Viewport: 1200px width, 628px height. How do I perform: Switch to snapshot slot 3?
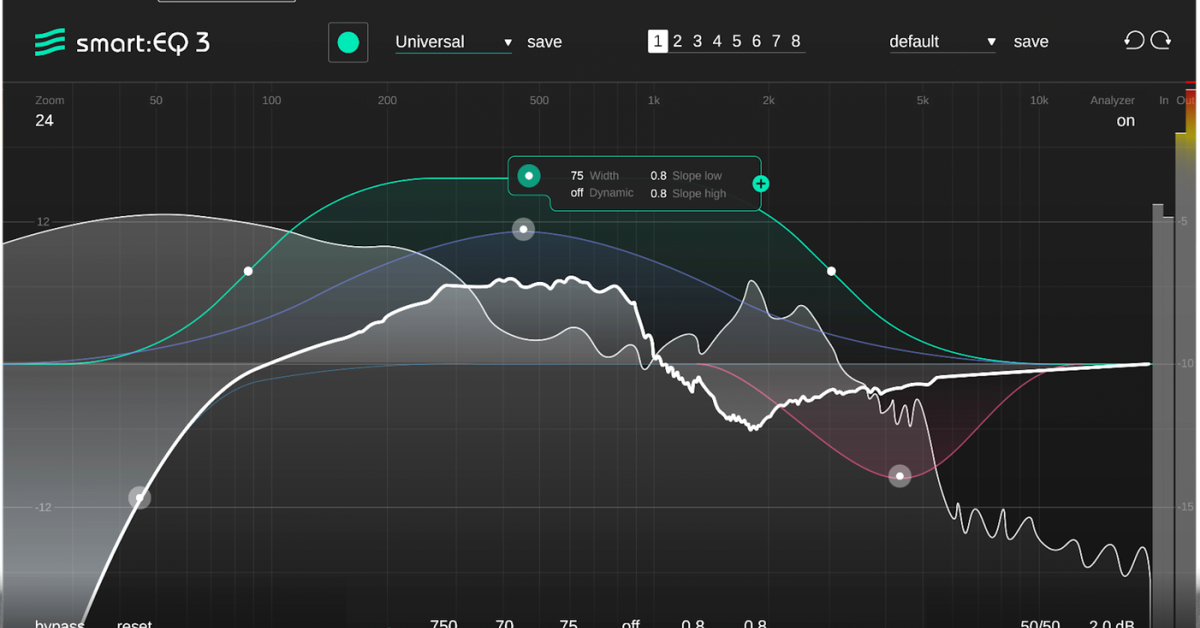(x=697, y=41)
